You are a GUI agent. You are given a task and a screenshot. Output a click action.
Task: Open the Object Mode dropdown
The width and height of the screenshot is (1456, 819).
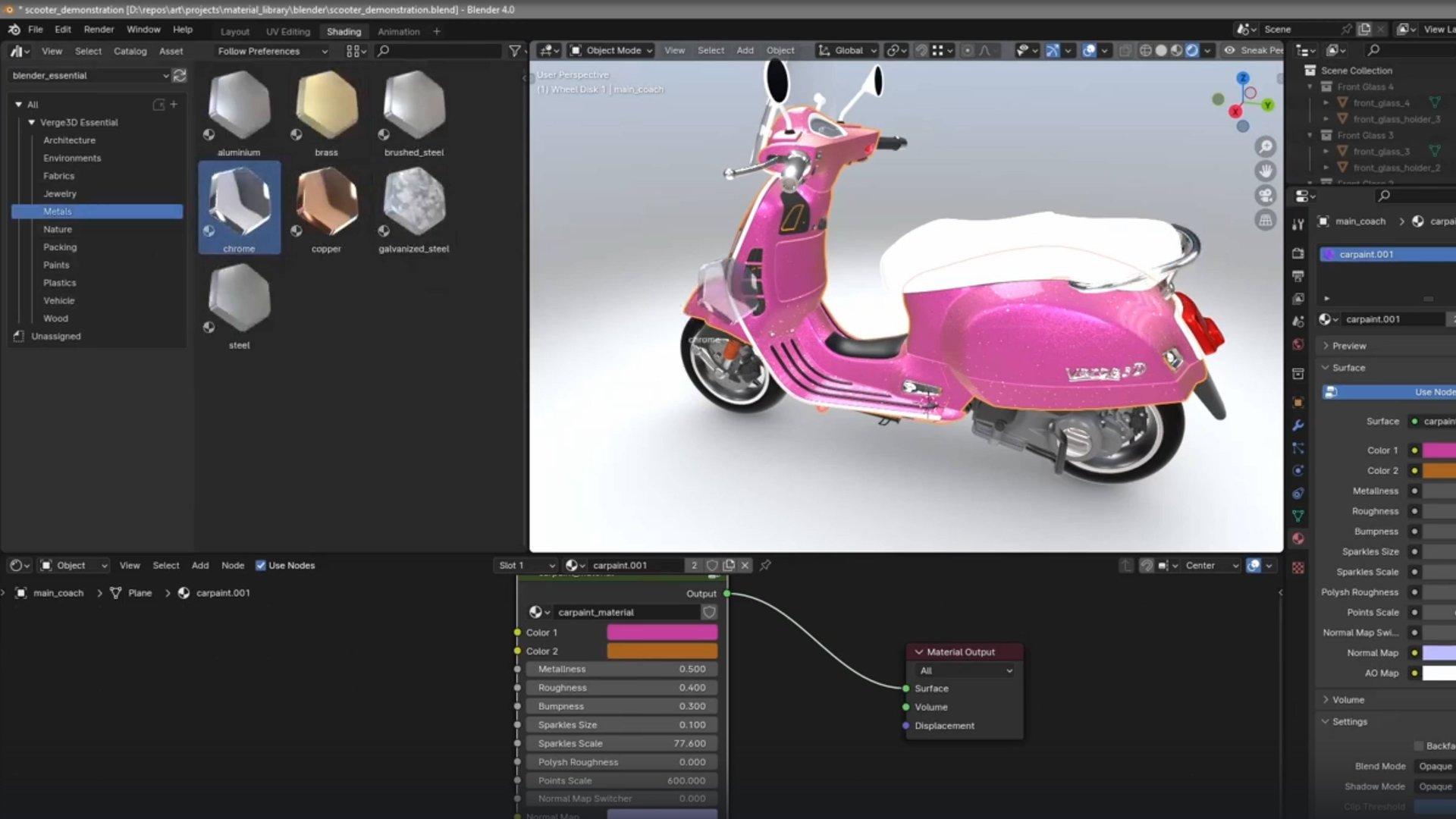coord(611,51)
